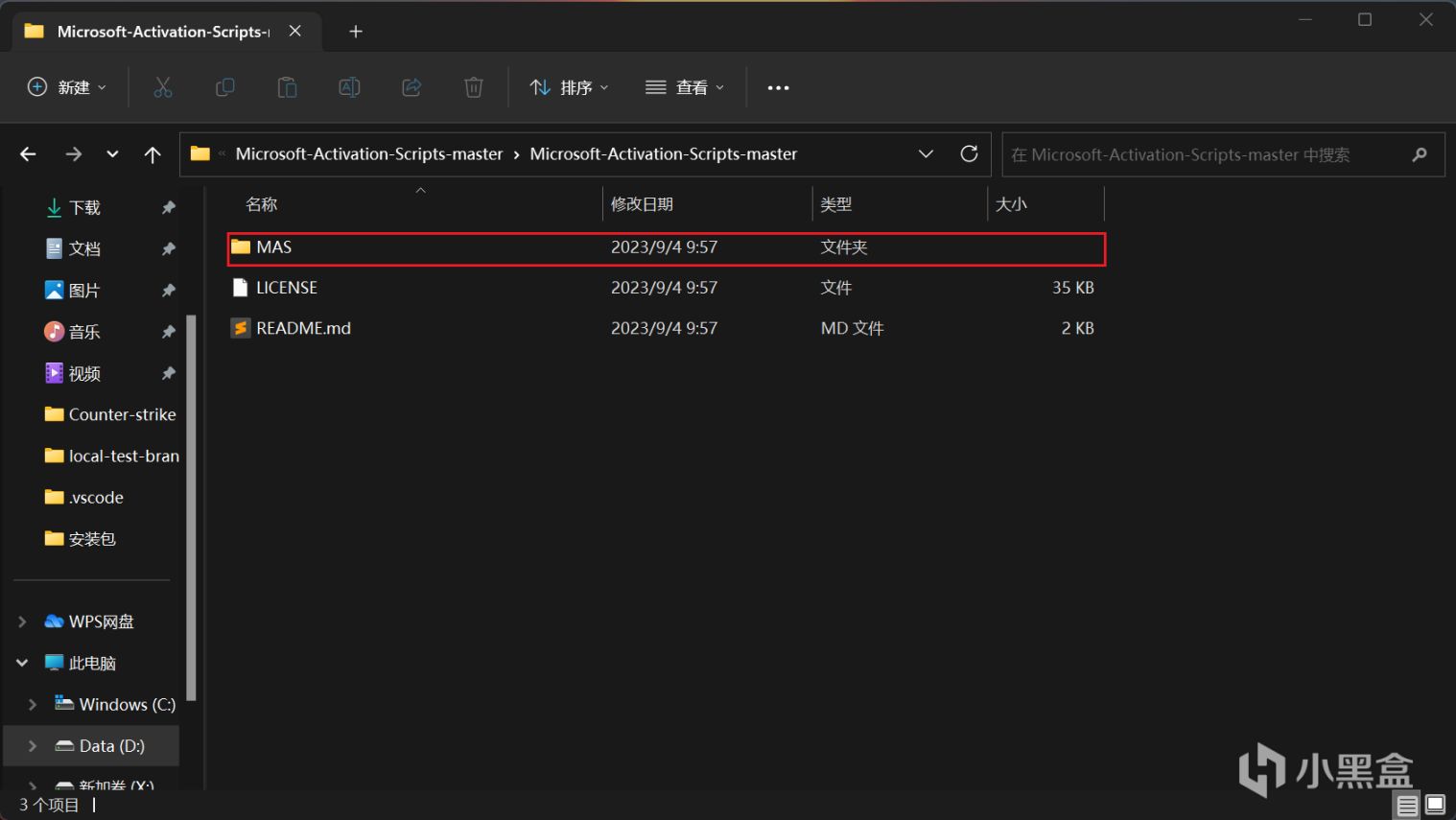Image resolution: width=1456 pixels, height=820 pixels.
Task: Open a new tab with plus button
Action: [356, 32]
